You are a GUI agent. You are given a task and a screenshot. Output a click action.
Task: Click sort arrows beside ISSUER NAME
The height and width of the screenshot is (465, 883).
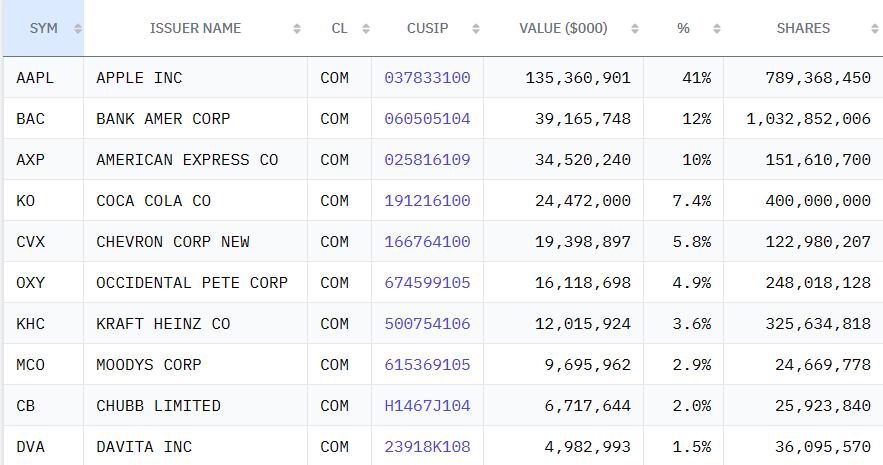coord(297,29)
